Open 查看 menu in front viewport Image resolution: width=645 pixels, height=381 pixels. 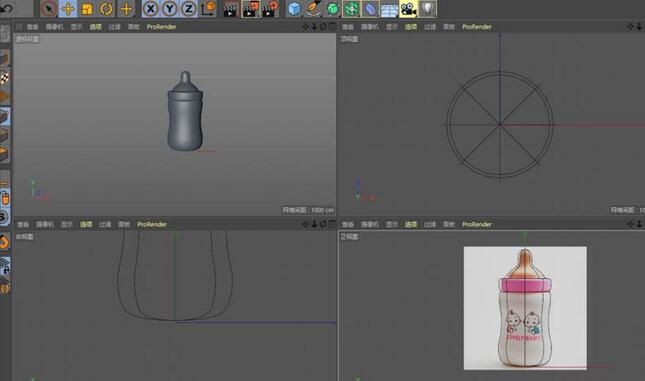click(348, 224)
